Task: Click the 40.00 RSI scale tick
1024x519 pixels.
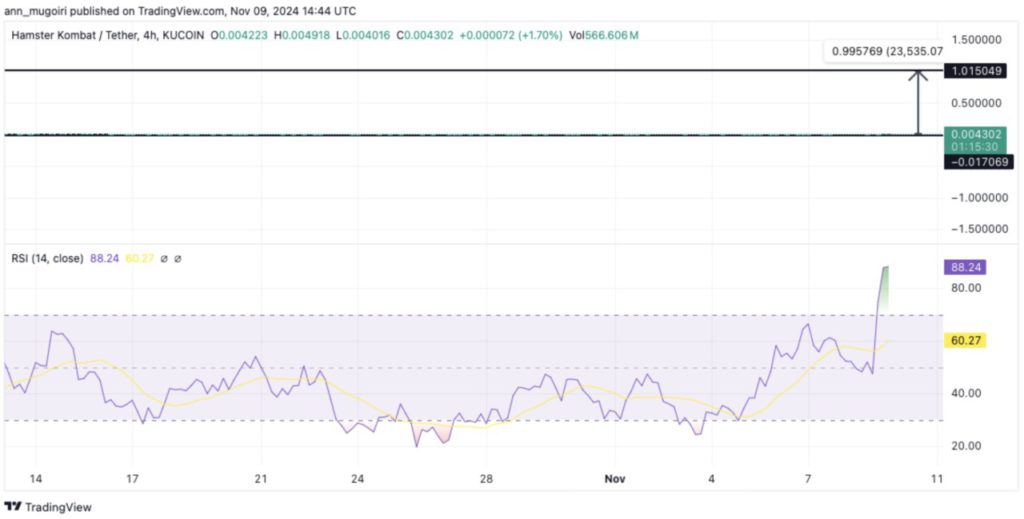Action: (x=965, y=393)
